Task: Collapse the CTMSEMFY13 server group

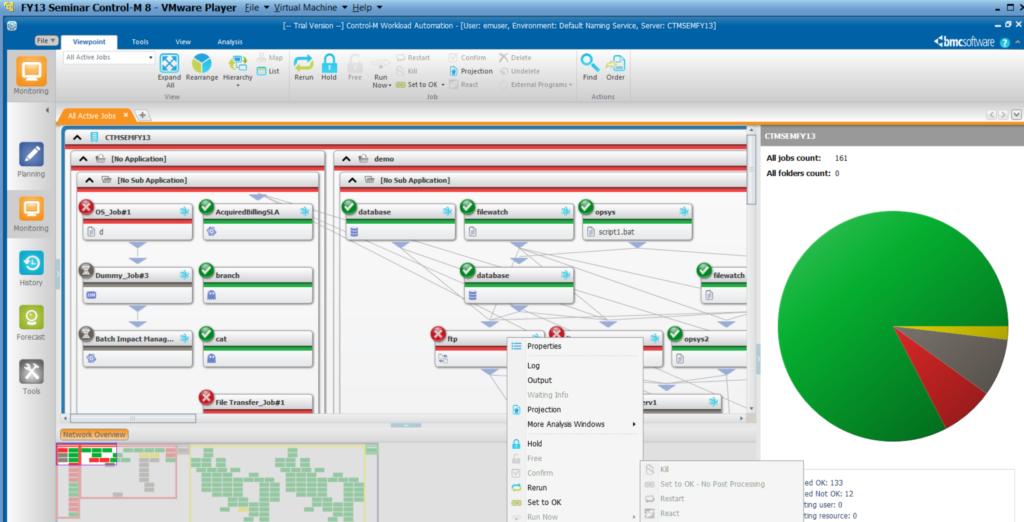Action: (x=77, y=137)
